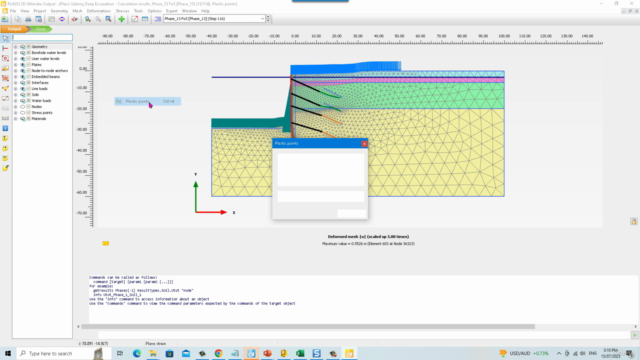640x360 pixels.
Task: Open Google Chrome from the taskbar
Action: point(218,353)
